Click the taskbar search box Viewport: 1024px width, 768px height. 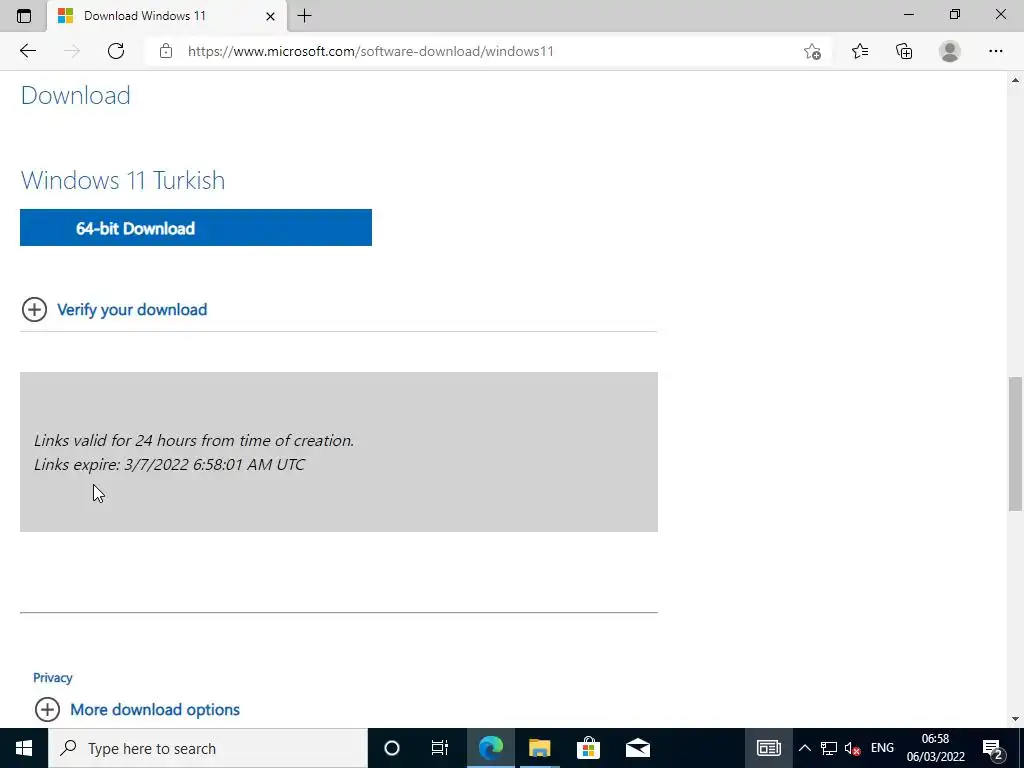(208, 748)
